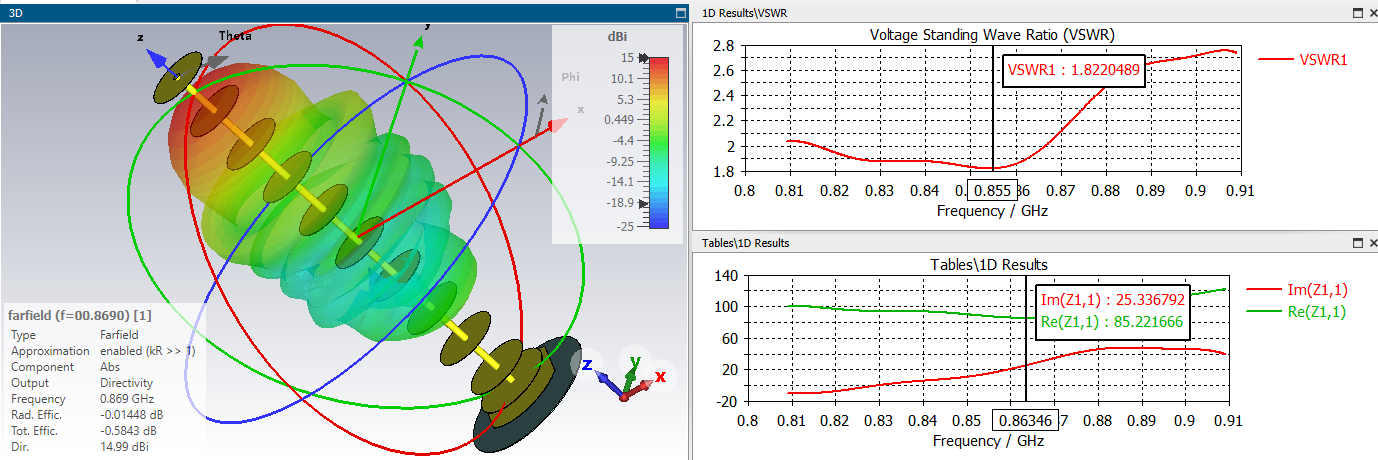This screenshot has height=460, width=1378.
Task: Click Frequency / GHz label under VSWR plot
Action: click(x=992, y=211)
